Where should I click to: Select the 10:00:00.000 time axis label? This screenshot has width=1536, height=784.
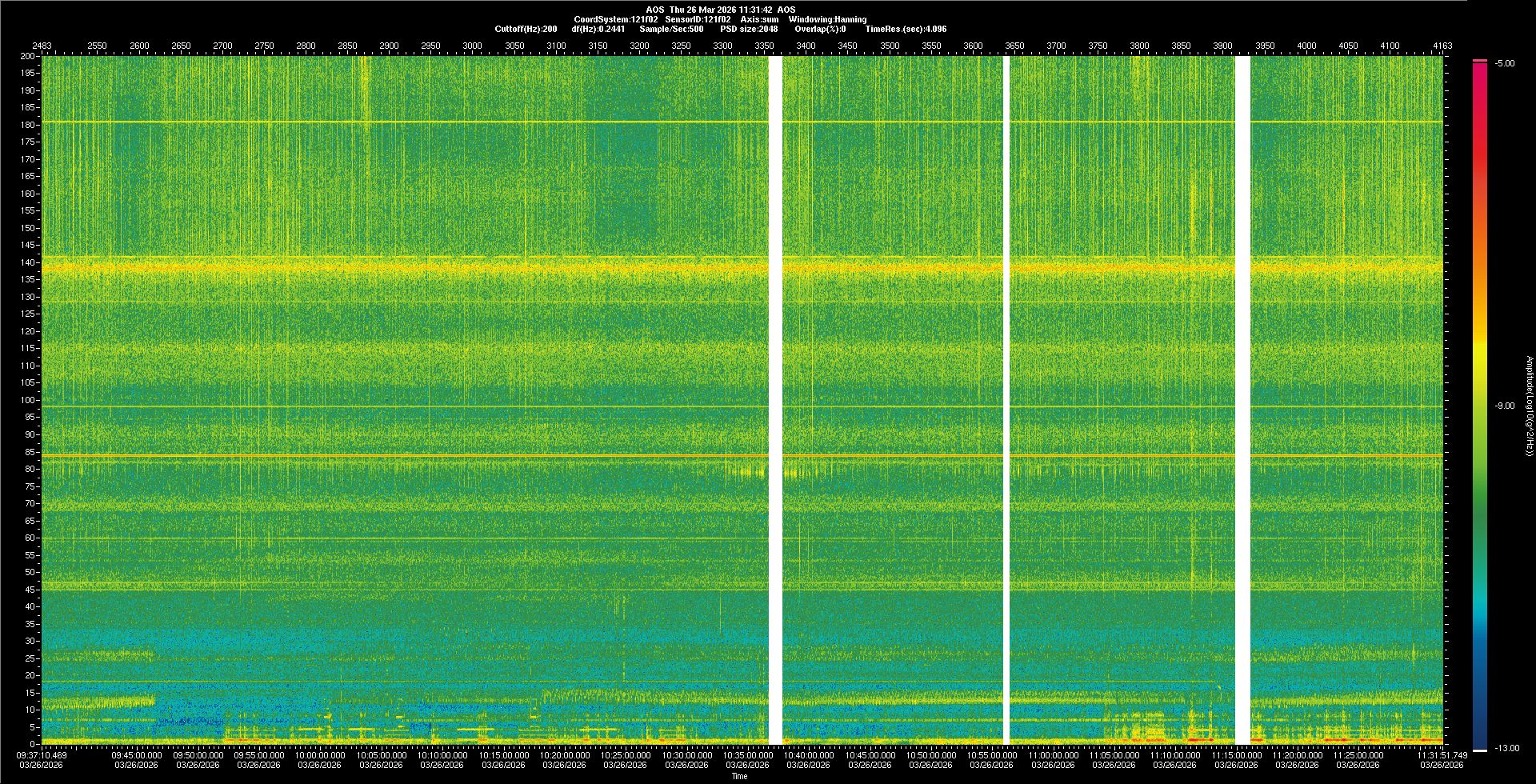click(x=320, y=755)
